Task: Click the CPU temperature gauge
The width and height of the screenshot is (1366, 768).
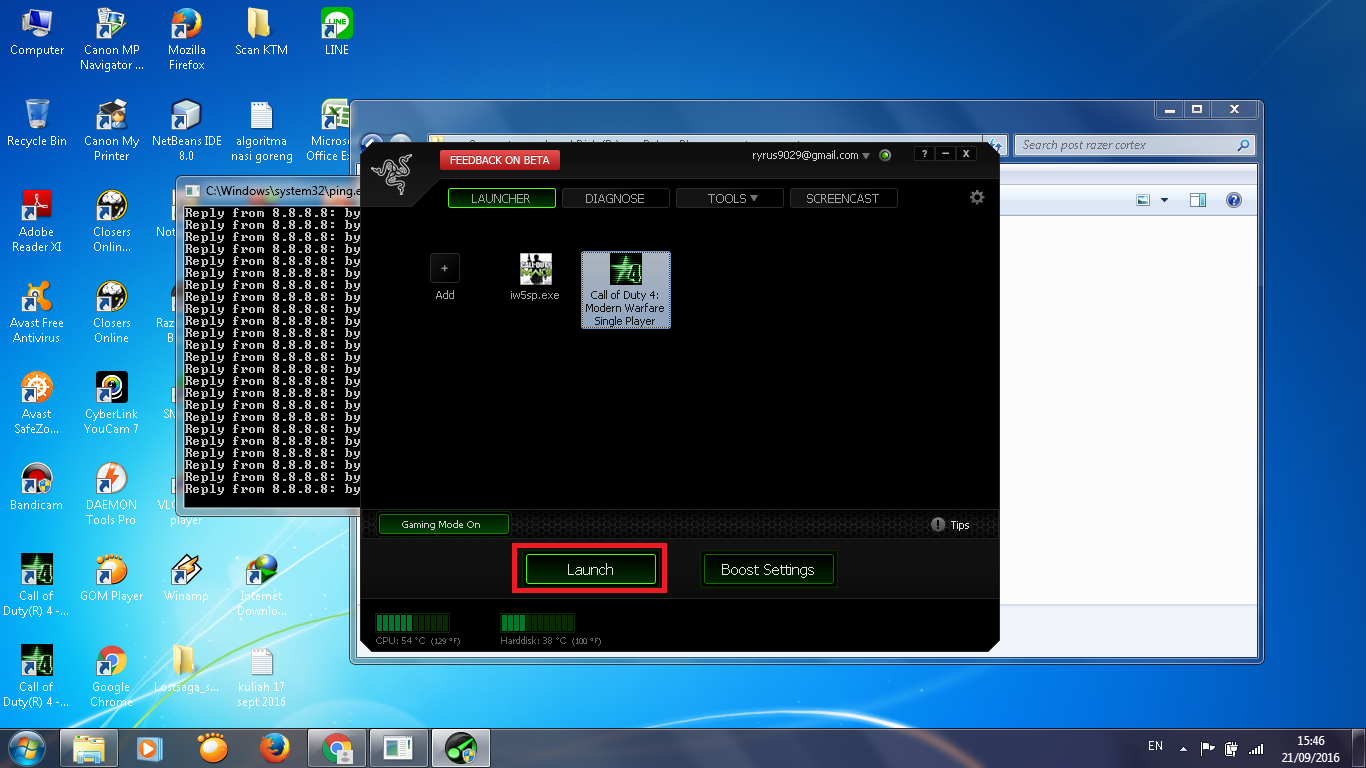Action: tap(412, 623)
